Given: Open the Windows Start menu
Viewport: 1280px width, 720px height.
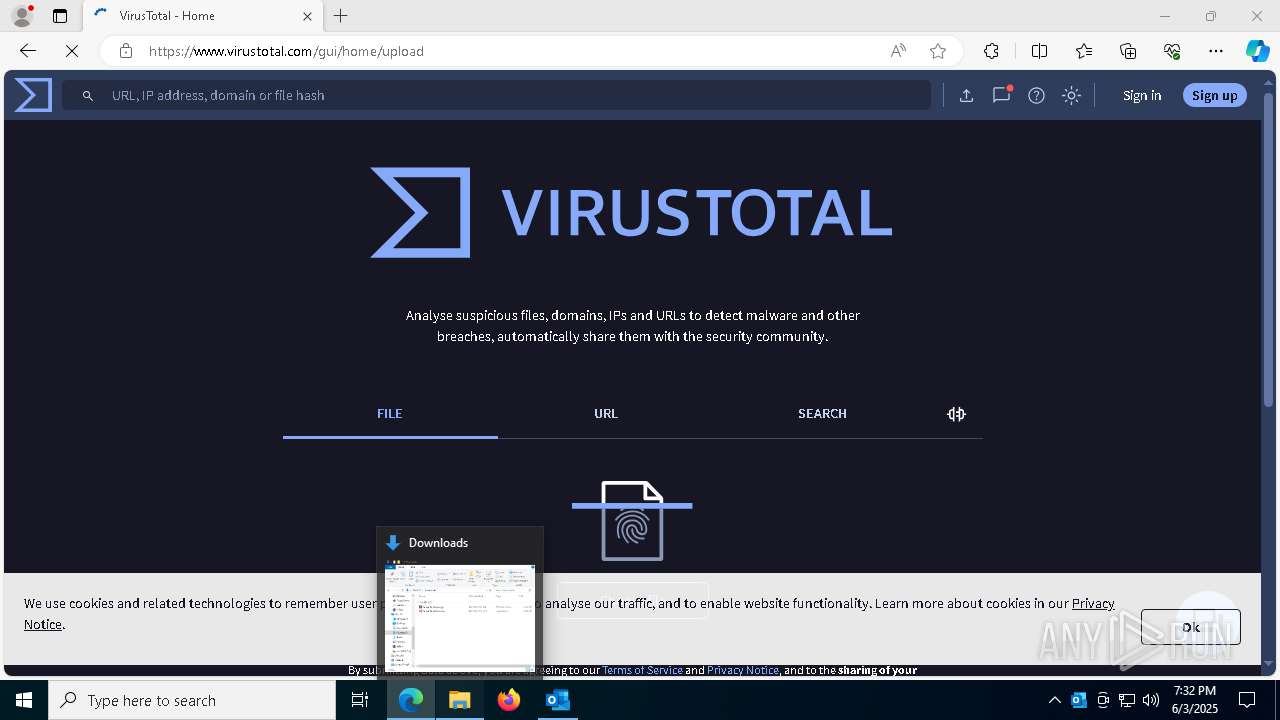Looking at the screenshot, I should coord(24,700).
